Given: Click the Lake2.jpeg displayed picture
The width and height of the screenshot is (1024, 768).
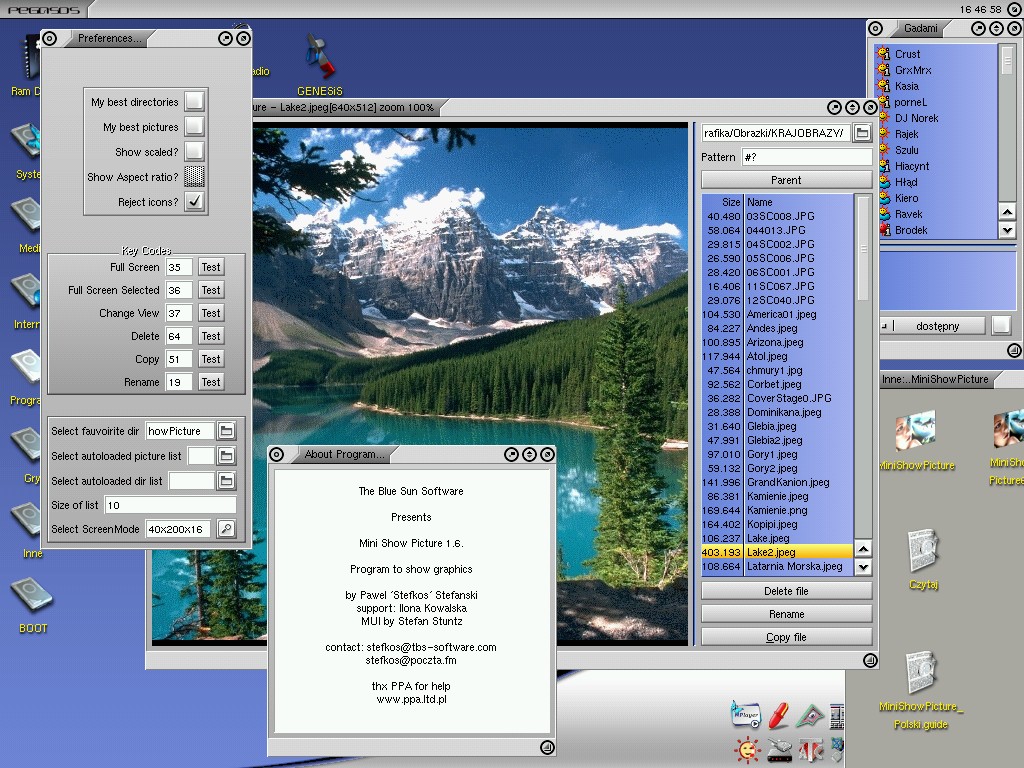Looking at the screenshot, I should click(470, 287).
